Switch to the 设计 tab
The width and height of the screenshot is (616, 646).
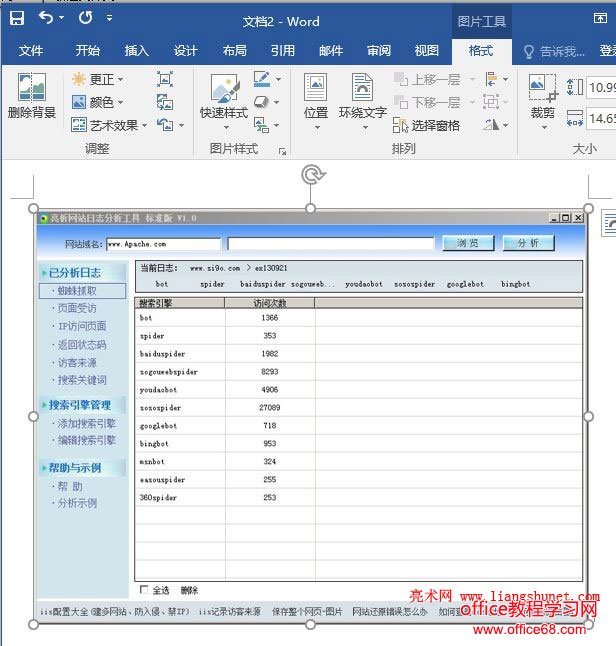(x=185, y=51)
